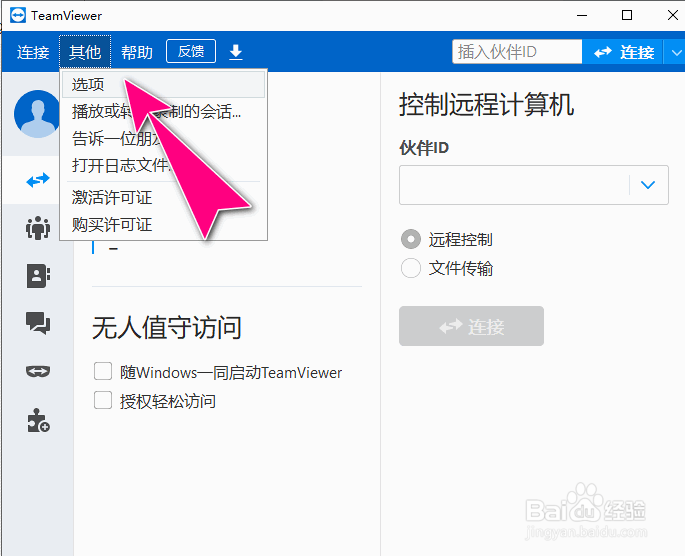
Task: Click the 反馈 button
Action: click(x=191, y=51)
